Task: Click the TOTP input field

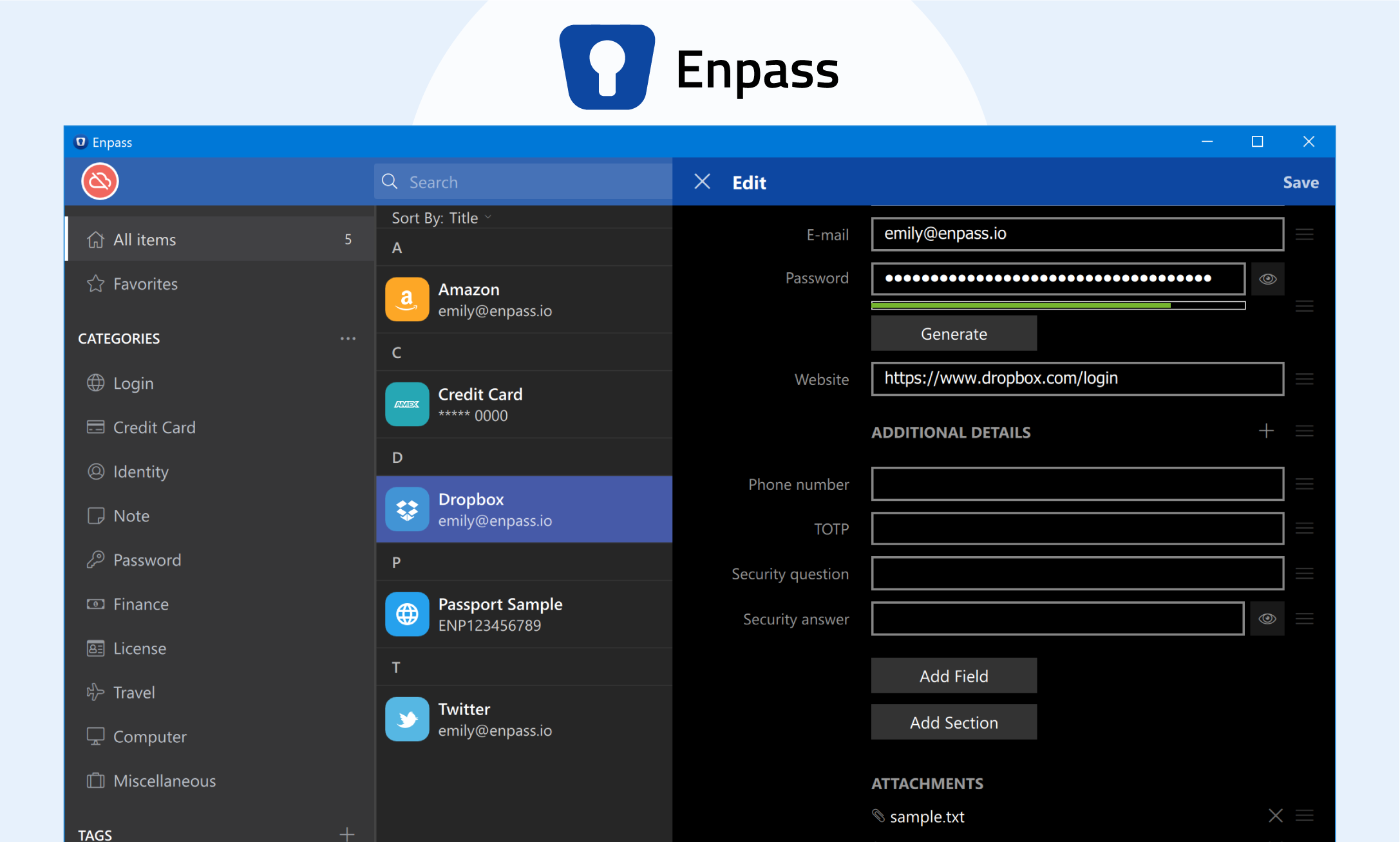Action: coord(1077,529)
